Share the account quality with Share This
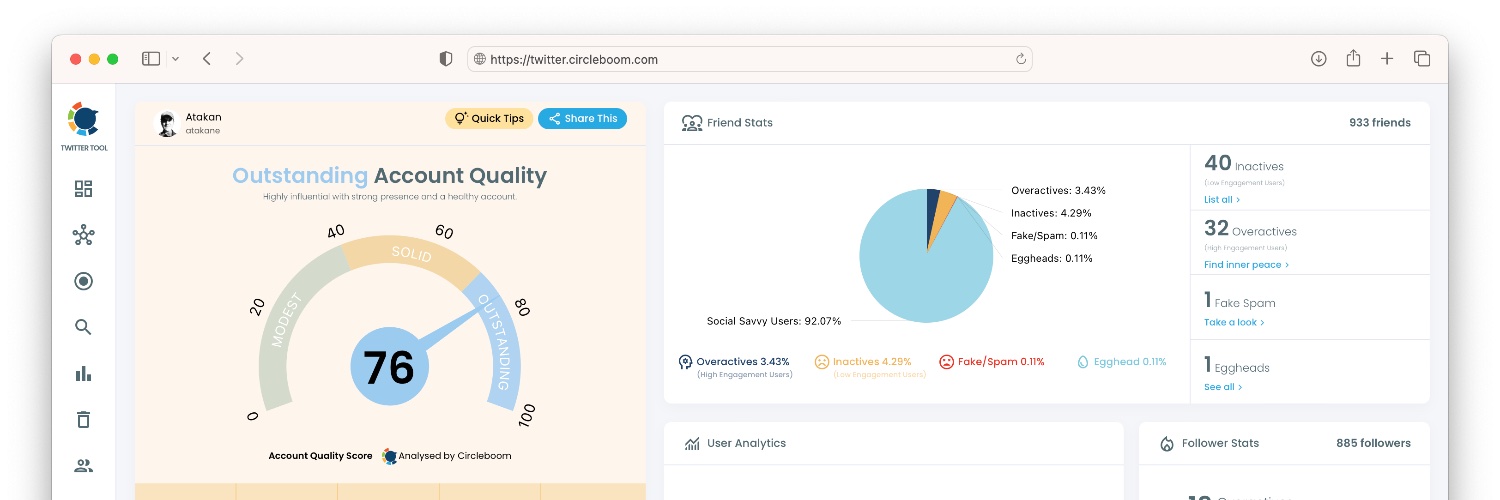 point(583,118)
